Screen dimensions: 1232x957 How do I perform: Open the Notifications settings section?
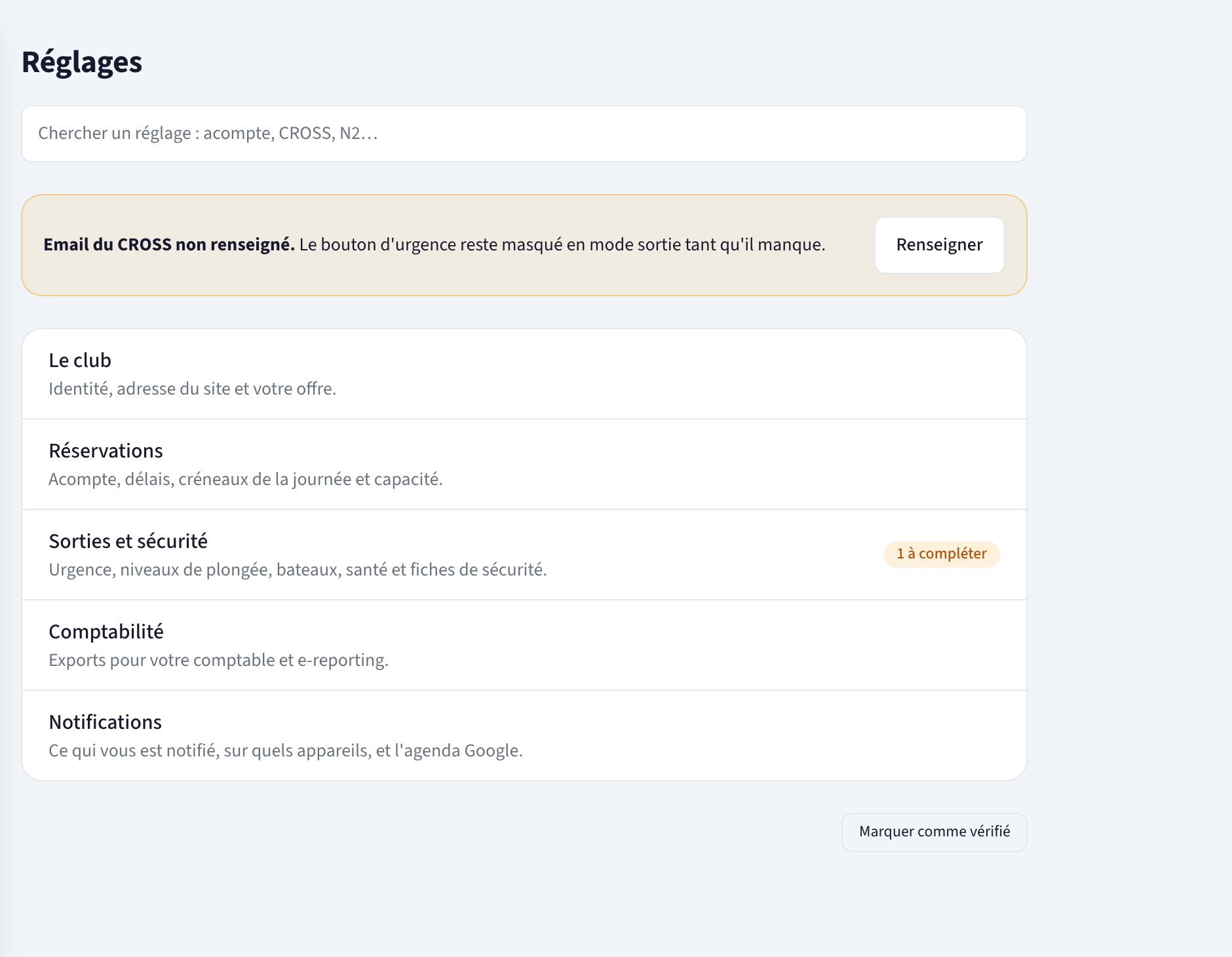click(x=524, y=735)
